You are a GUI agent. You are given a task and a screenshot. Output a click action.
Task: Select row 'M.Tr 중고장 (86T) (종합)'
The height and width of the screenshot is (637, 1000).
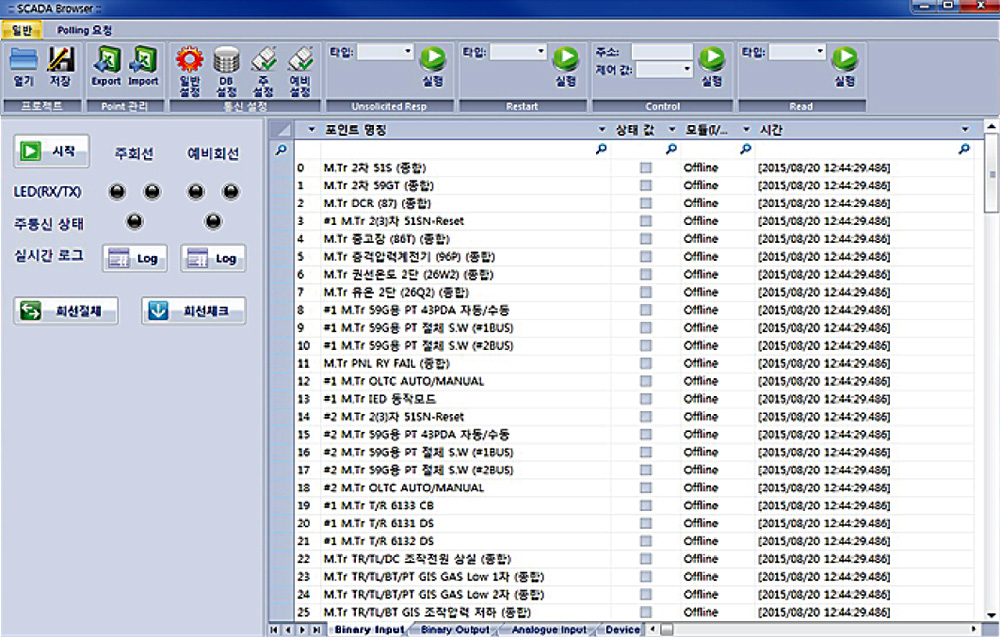[x=635, y=239]
